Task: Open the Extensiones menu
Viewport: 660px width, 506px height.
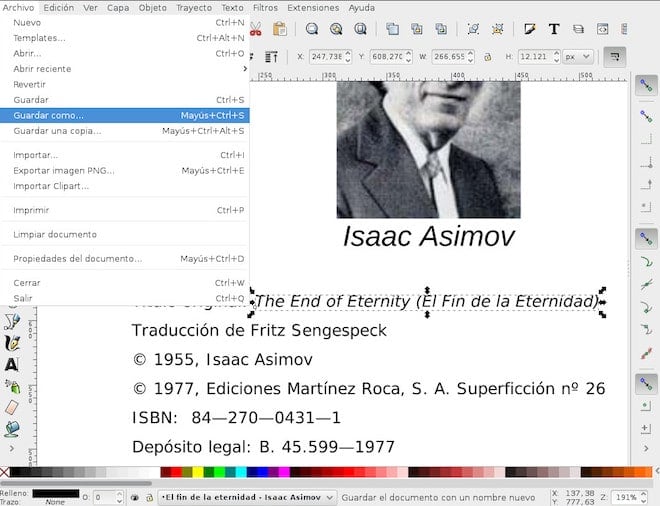Action: (313, 8)
